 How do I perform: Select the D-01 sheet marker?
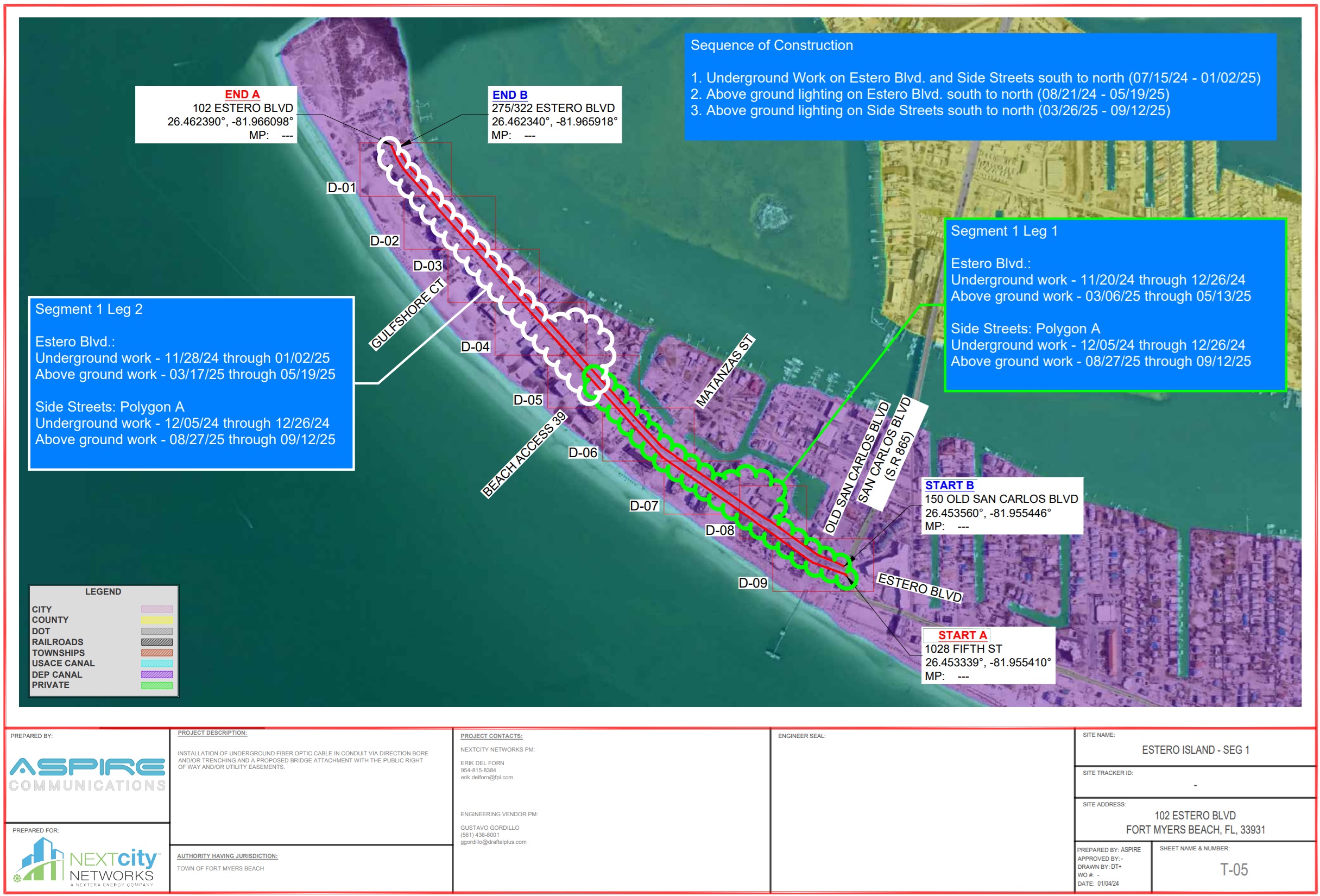342,187
